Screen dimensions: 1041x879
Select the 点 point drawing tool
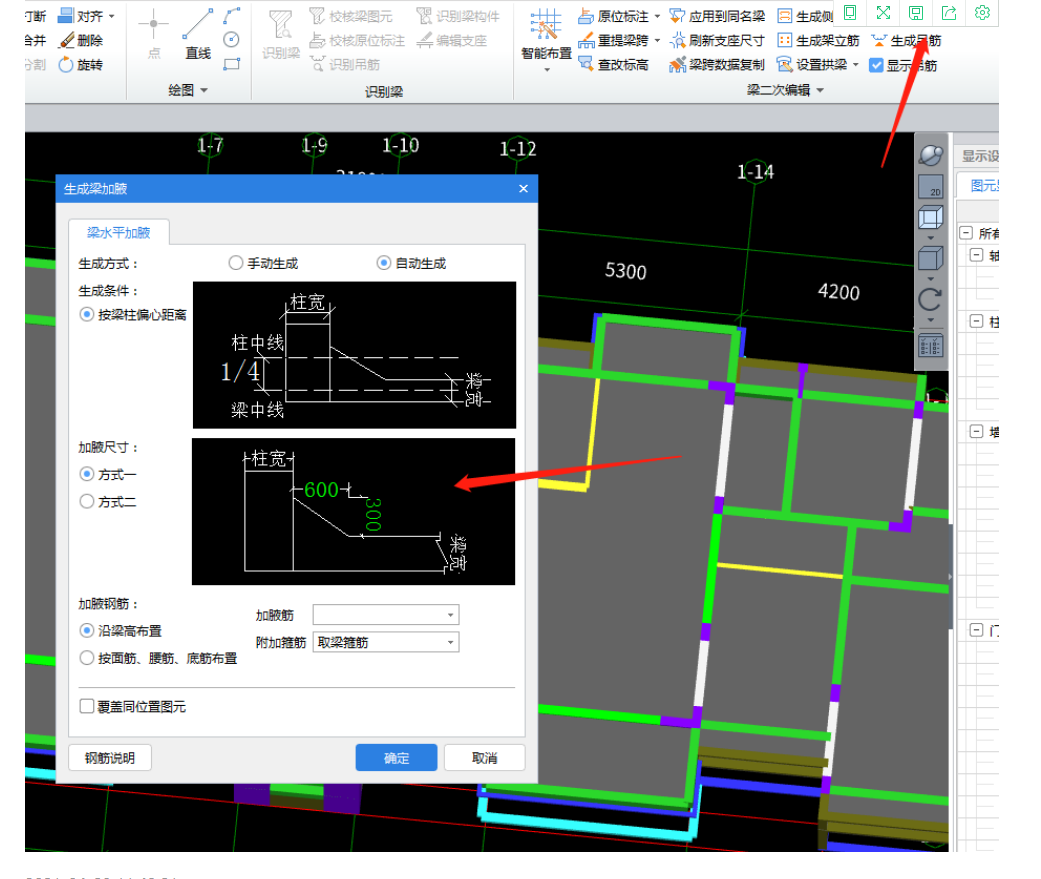pyautogui.click(x=153, y=33)
